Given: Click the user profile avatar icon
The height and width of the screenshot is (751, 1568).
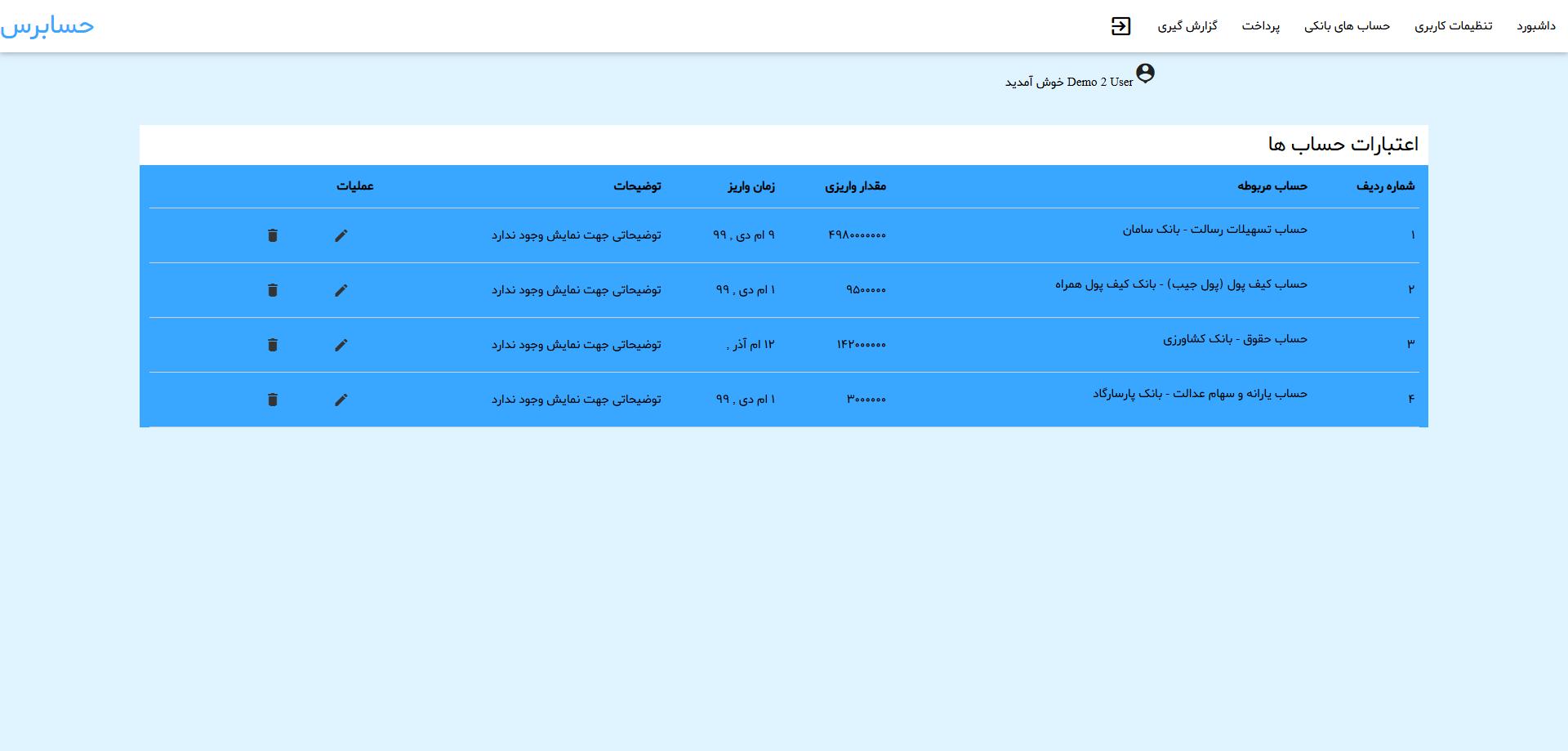Looking at the screenshot, I should pyautogui.click(x=1145, y=74).
